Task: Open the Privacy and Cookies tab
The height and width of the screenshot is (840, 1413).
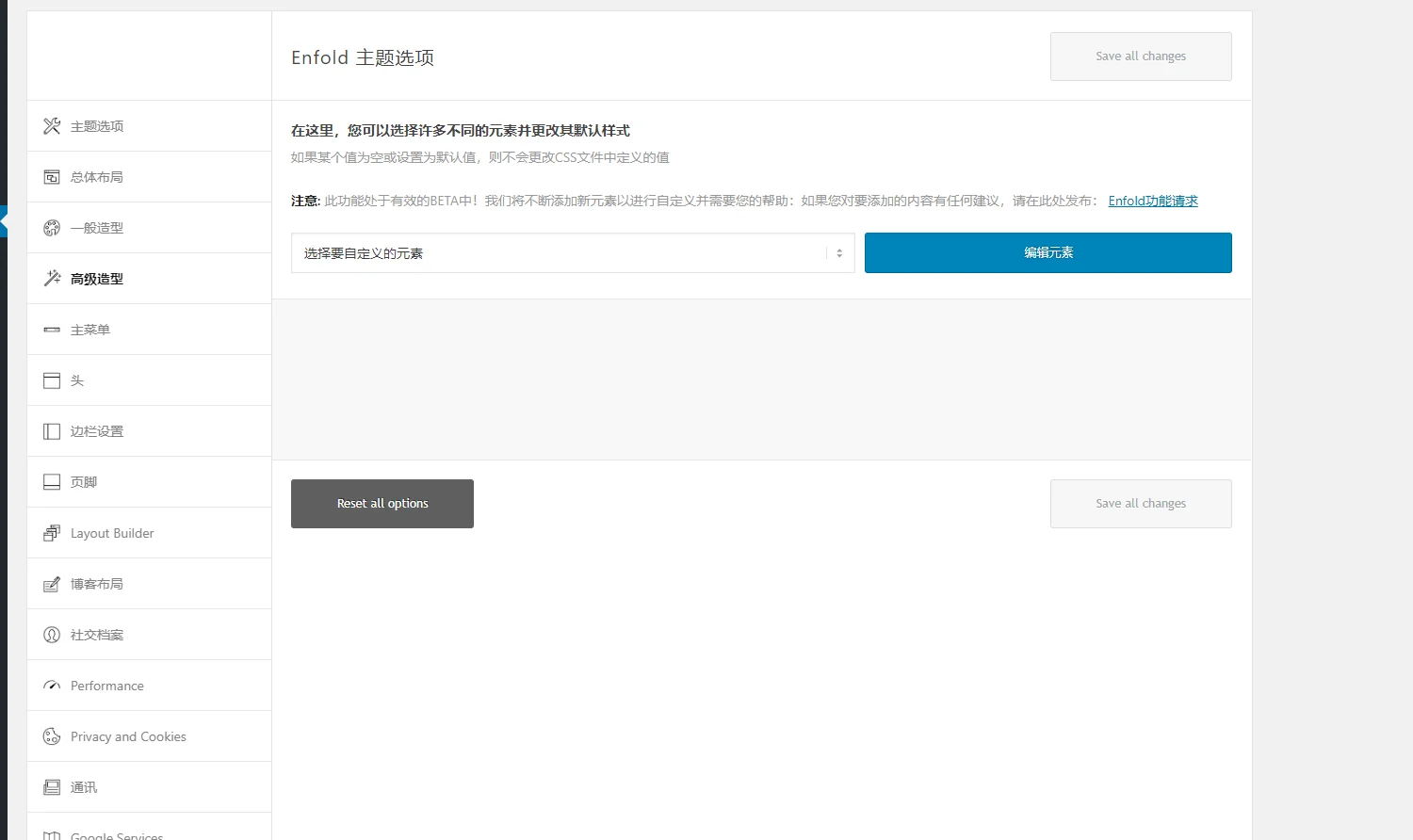Action: pos(149,736)
